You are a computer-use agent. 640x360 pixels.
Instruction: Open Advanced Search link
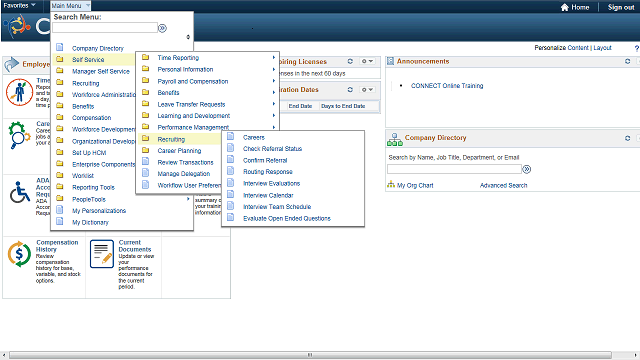click(x=503, y=185)
